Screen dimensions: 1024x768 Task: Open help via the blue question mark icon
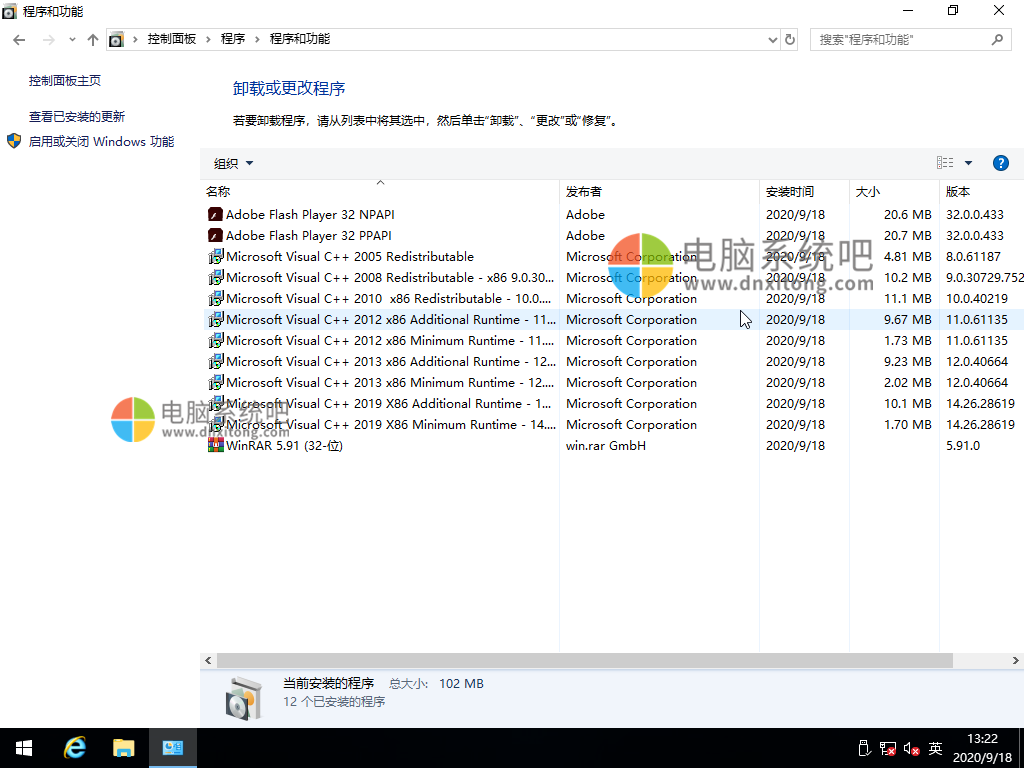click(x=1001, y=162)
